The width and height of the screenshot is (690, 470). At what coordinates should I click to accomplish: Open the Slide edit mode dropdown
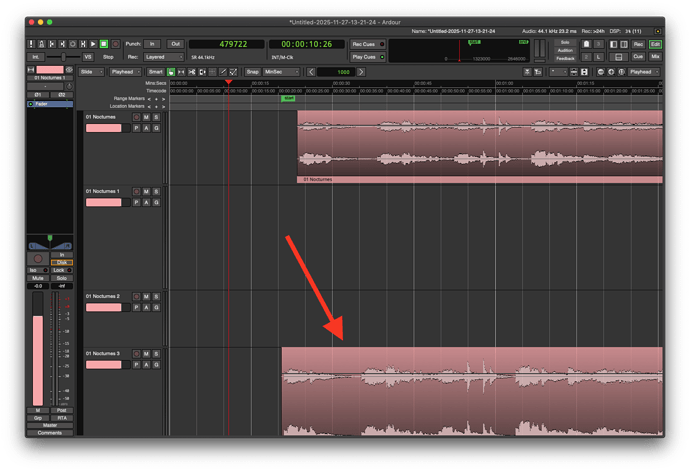point(89,72)
